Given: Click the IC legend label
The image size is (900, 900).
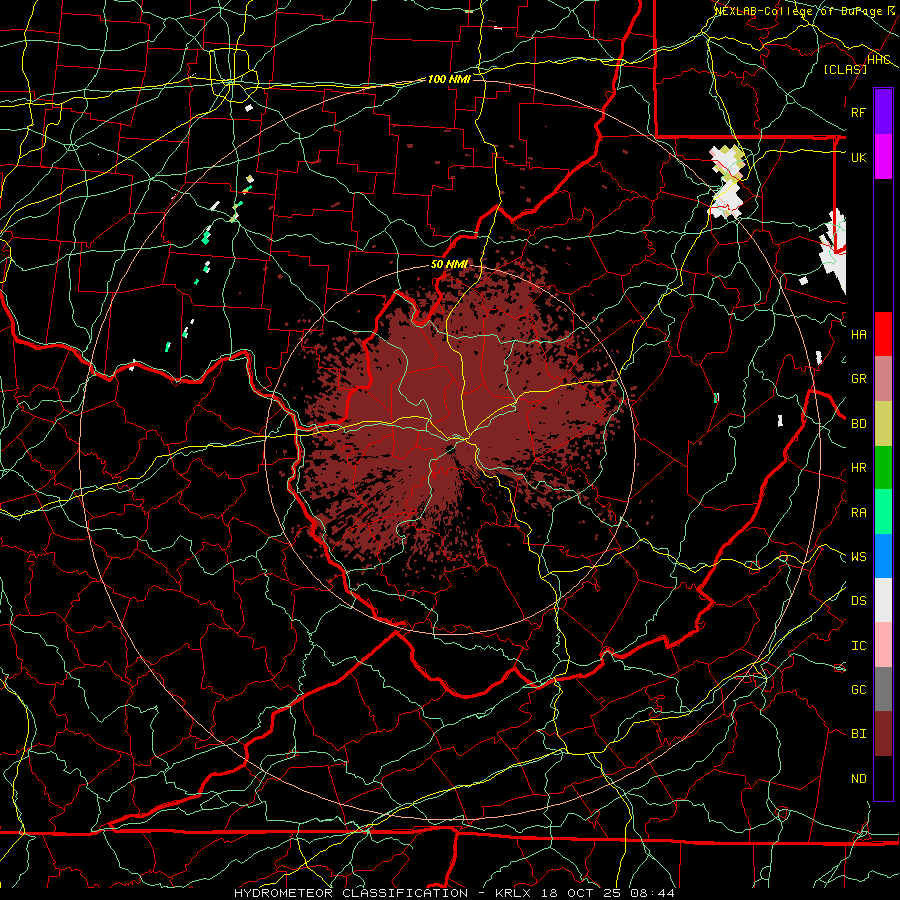Looking at the screenshot, I should point(858,646).
